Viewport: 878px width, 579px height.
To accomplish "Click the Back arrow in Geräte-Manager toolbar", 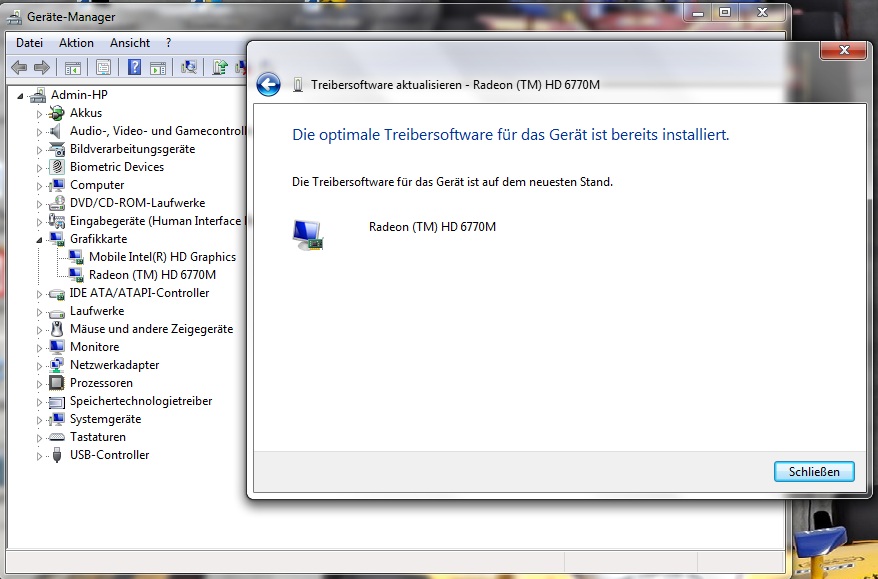I will pyautogui.click(x=19, y=68).
